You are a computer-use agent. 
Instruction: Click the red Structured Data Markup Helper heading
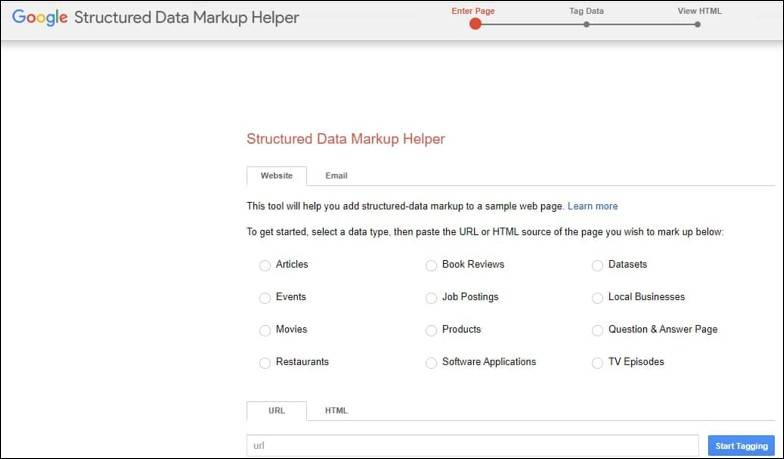coord(346,138)
